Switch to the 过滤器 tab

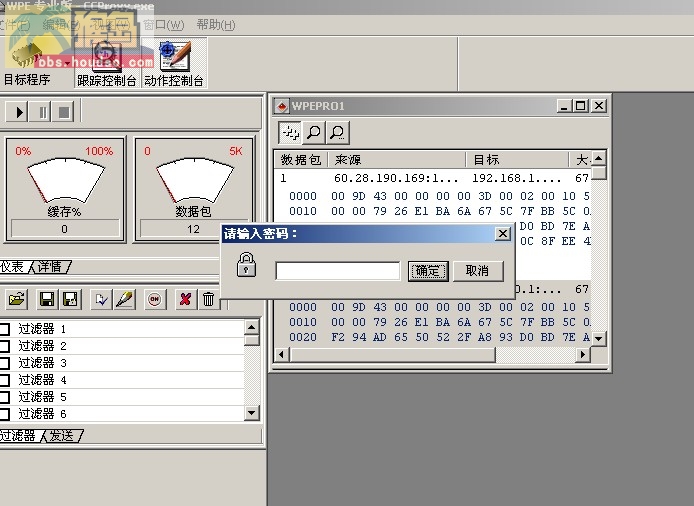(x=19, y=436)
